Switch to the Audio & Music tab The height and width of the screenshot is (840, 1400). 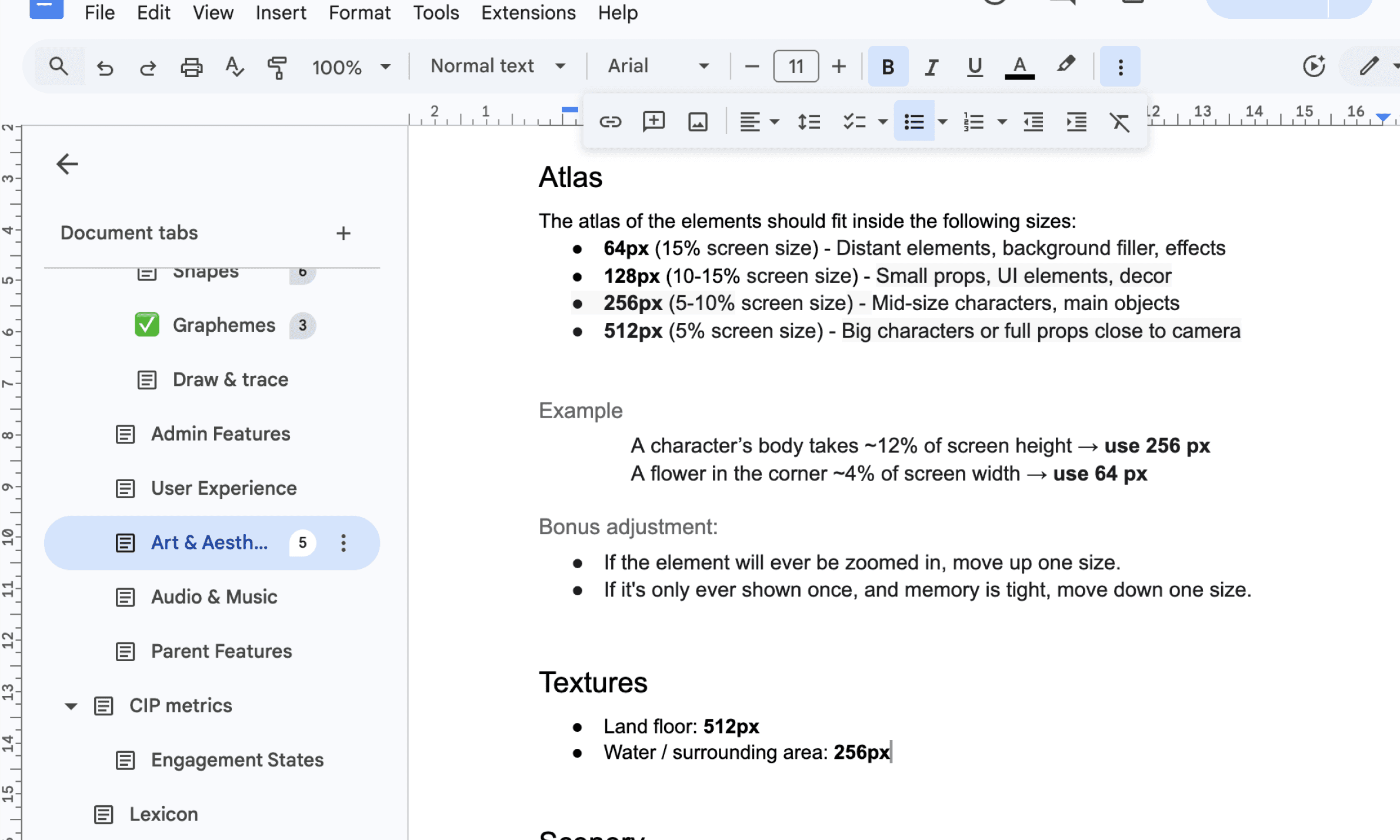(214, 596)
